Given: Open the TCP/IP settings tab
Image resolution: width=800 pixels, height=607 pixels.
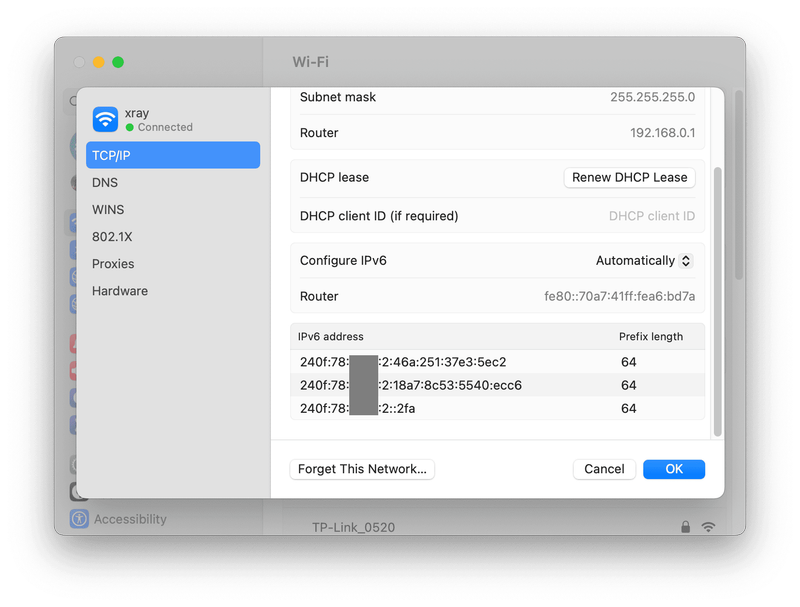Looking at the screenshot, I should point(172,155).
